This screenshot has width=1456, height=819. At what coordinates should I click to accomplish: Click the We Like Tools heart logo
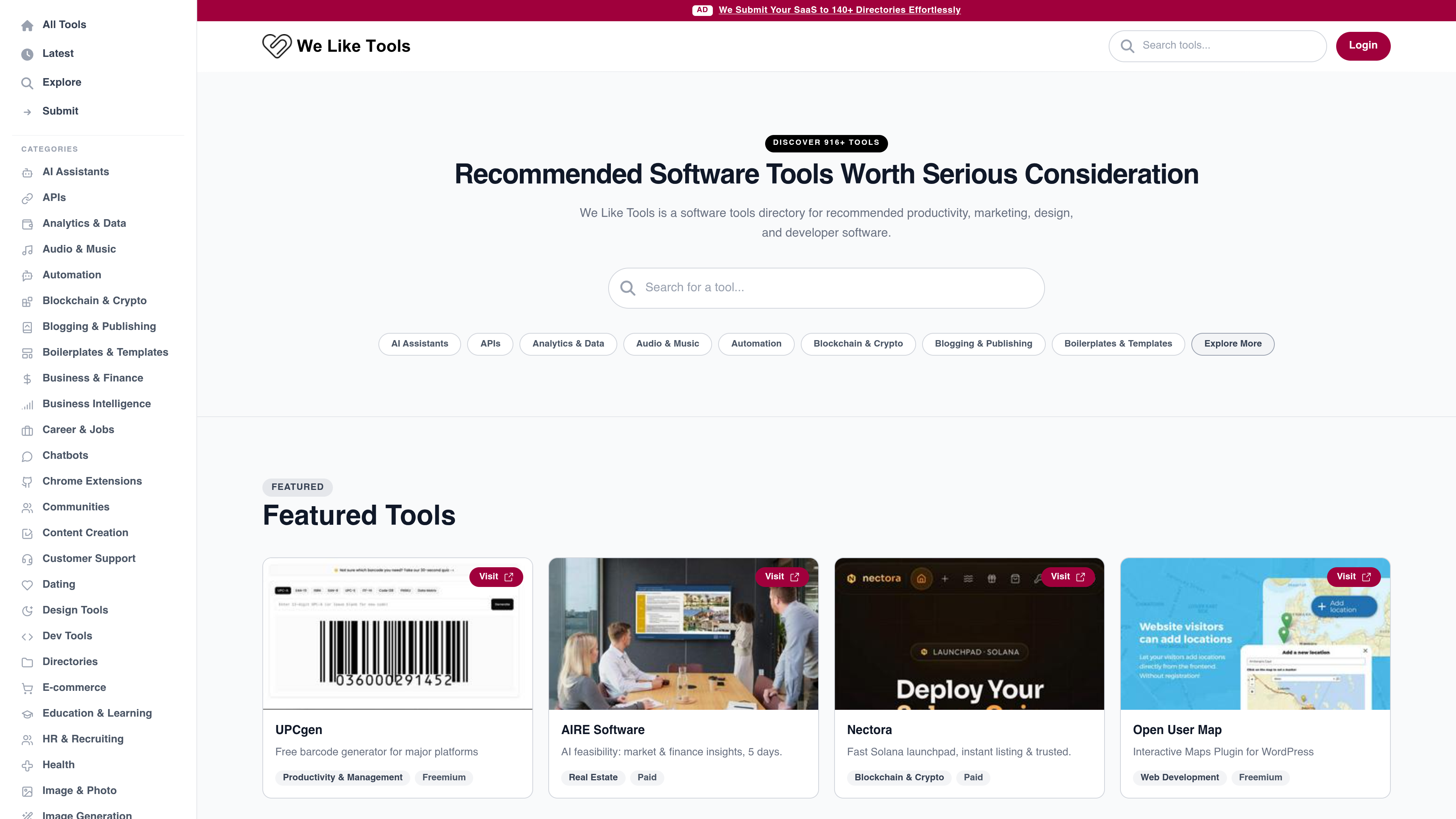277,46
